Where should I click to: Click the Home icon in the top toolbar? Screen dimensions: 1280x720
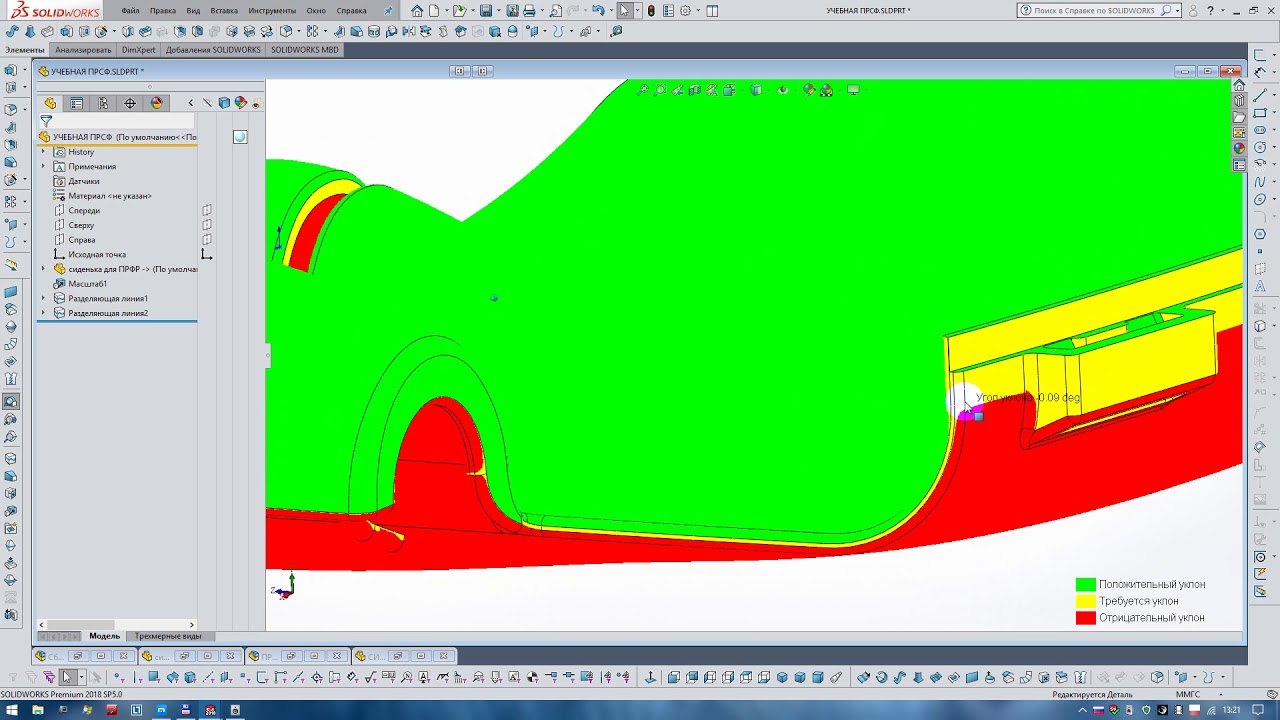(x=417, y=11)
